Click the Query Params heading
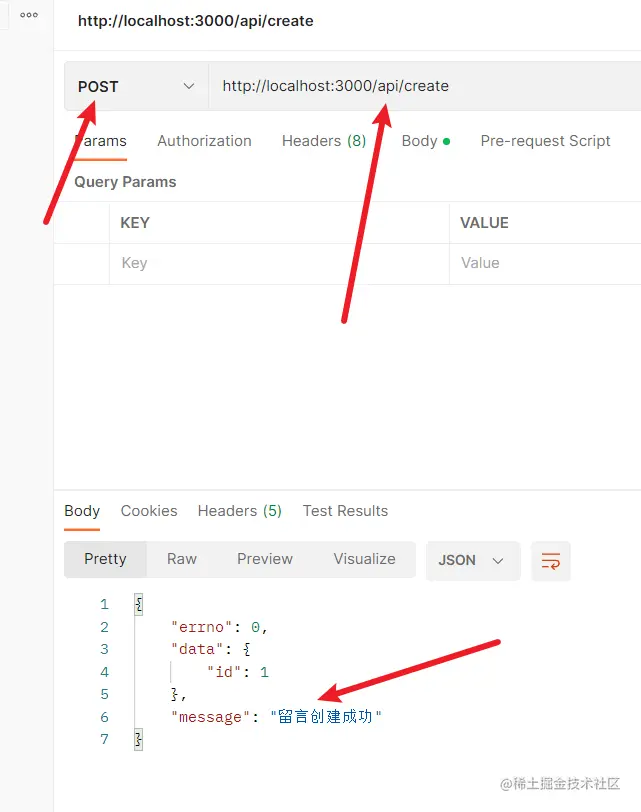Screen dimensions: 641x812 click(x=125, y=182)
